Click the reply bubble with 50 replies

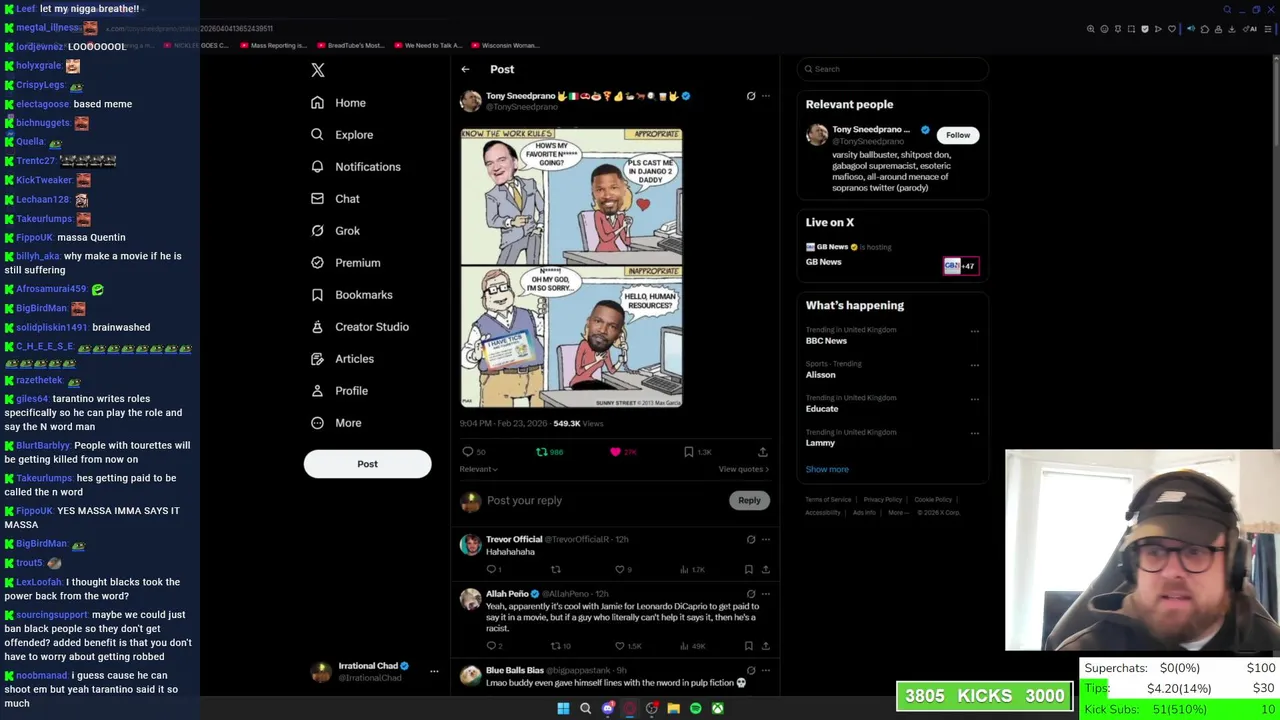467,452
